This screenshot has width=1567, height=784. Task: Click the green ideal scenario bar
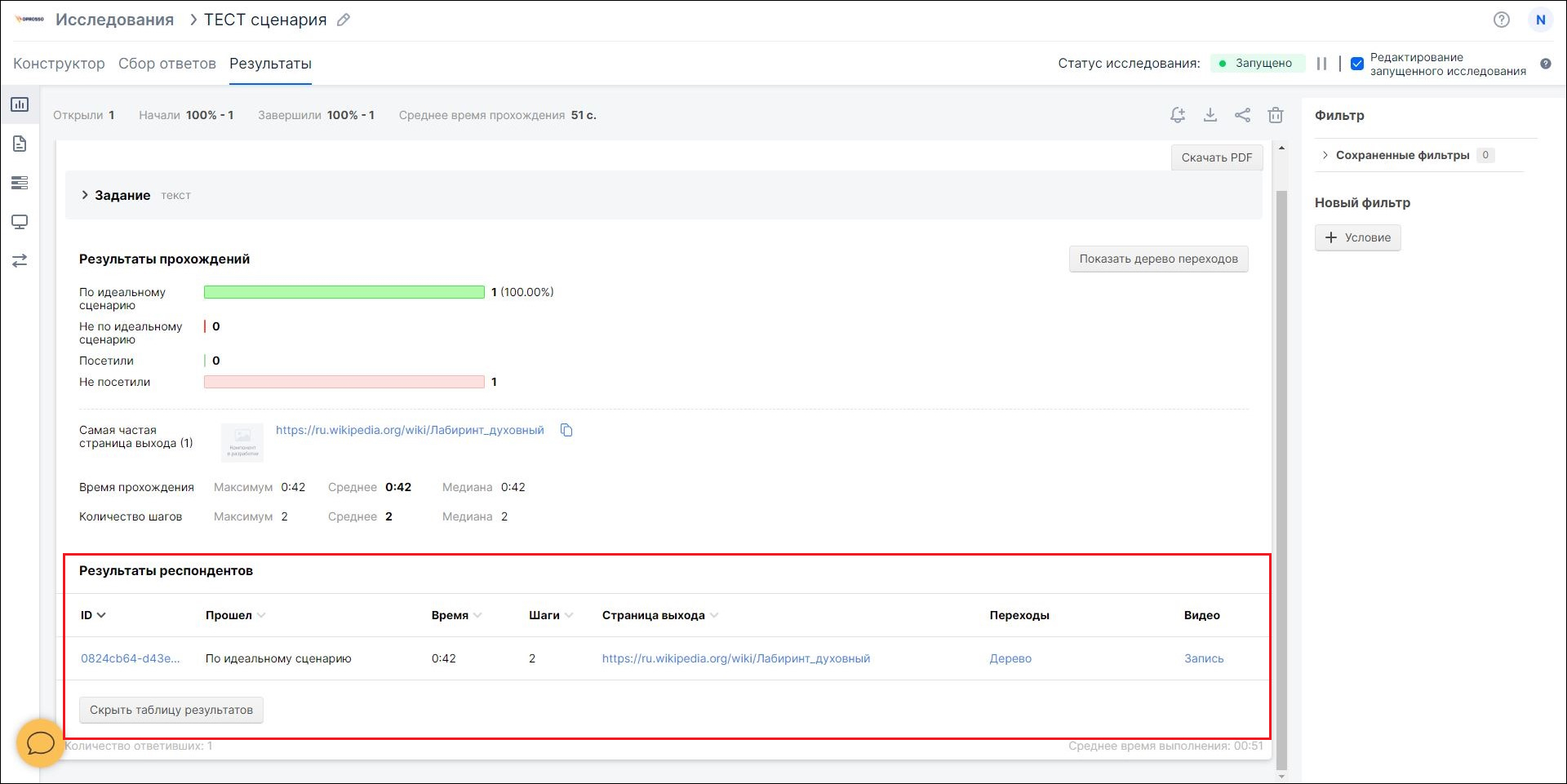[x=344, y=292]
